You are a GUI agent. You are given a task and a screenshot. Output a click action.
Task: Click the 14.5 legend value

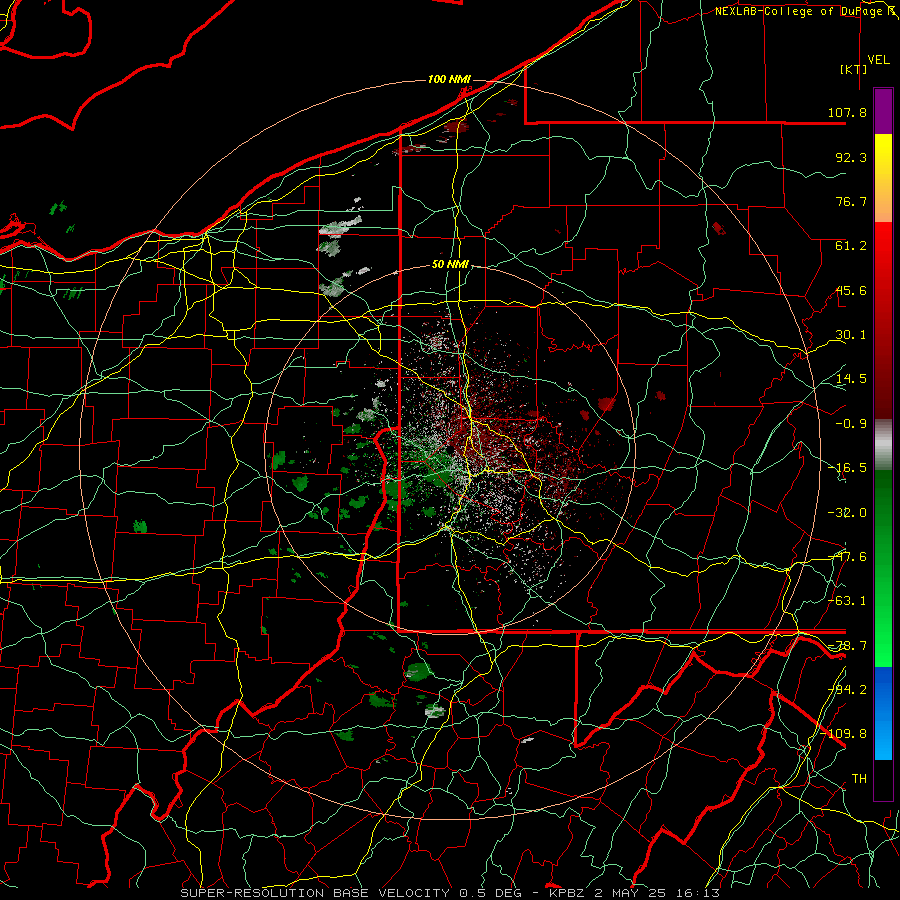coord(851,379)
